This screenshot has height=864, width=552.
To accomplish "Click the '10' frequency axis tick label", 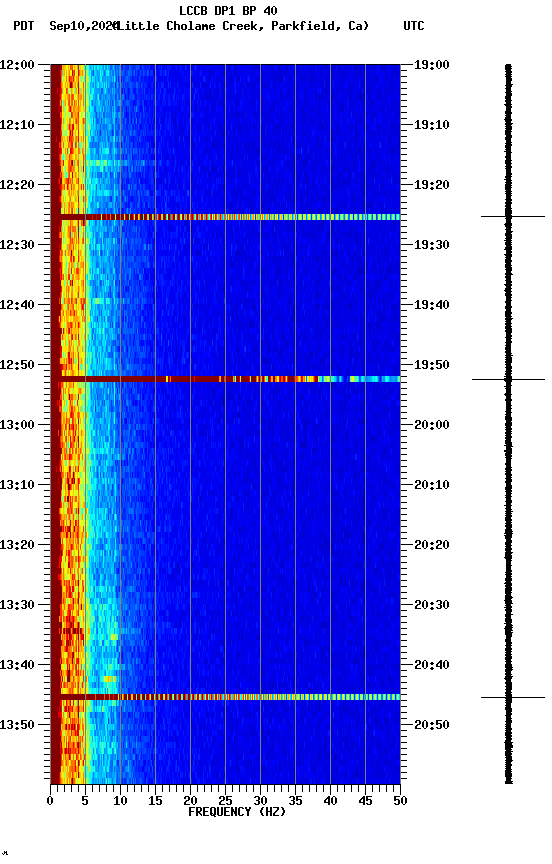I will pyautogui.click(x=120, y=801).
